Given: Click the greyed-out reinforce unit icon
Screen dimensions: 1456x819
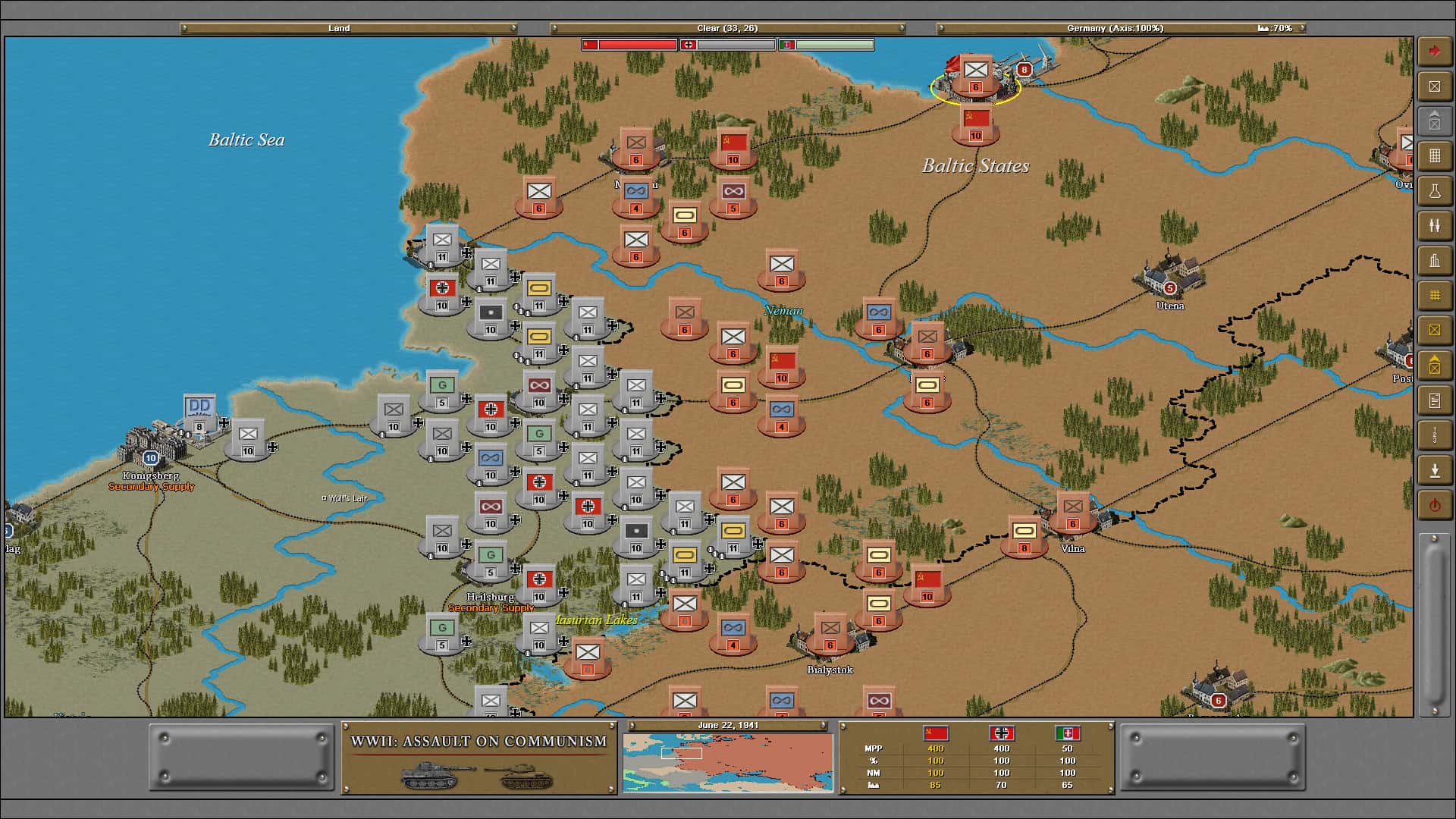Looking at the screenshot, I should click(1434, 121).
